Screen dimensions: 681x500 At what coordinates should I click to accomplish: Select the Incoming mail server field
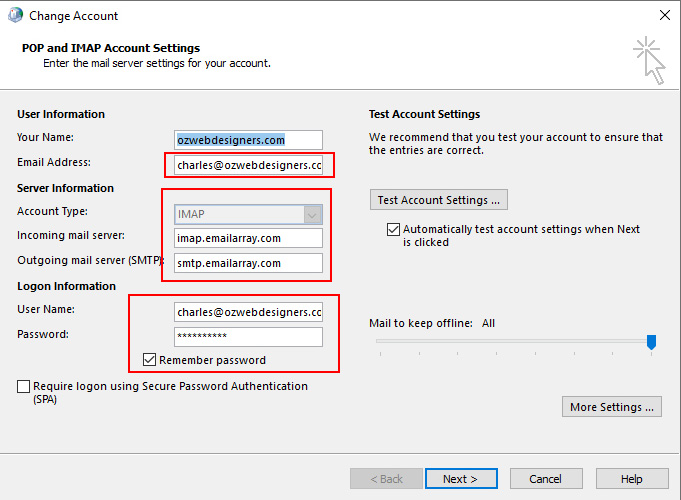click(x=248, y=238)
